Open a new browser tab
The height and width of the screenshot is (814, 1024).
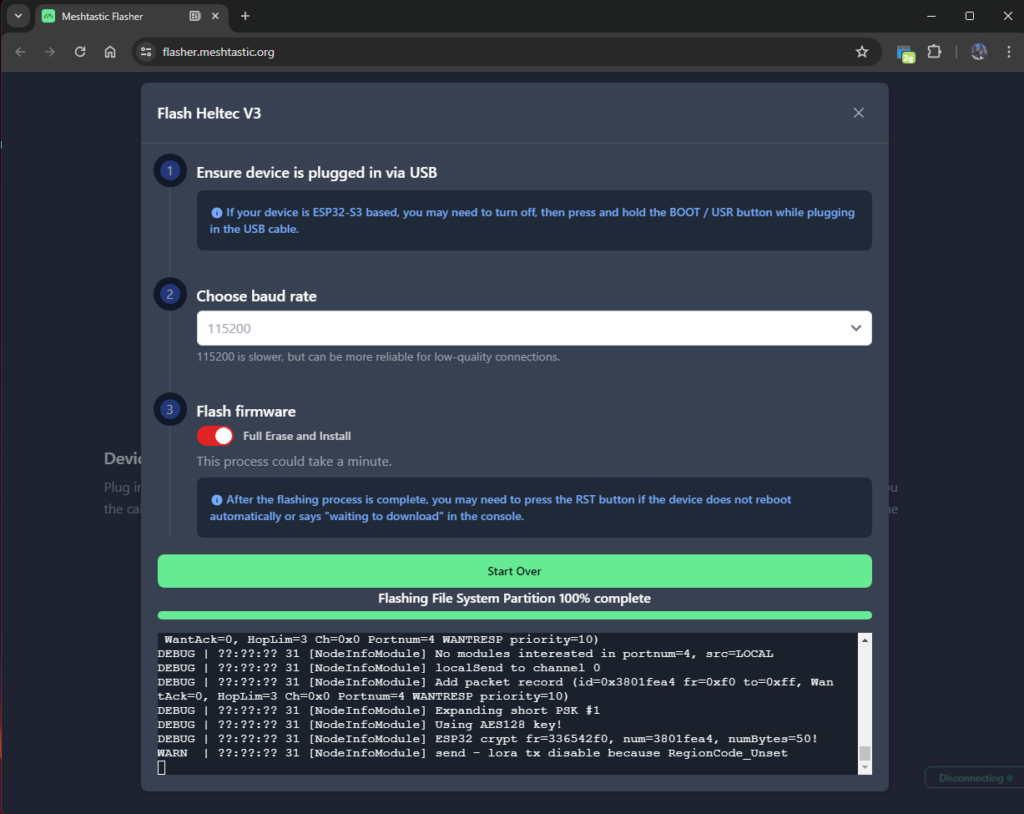pyautogui.click(x=245, y=16)
